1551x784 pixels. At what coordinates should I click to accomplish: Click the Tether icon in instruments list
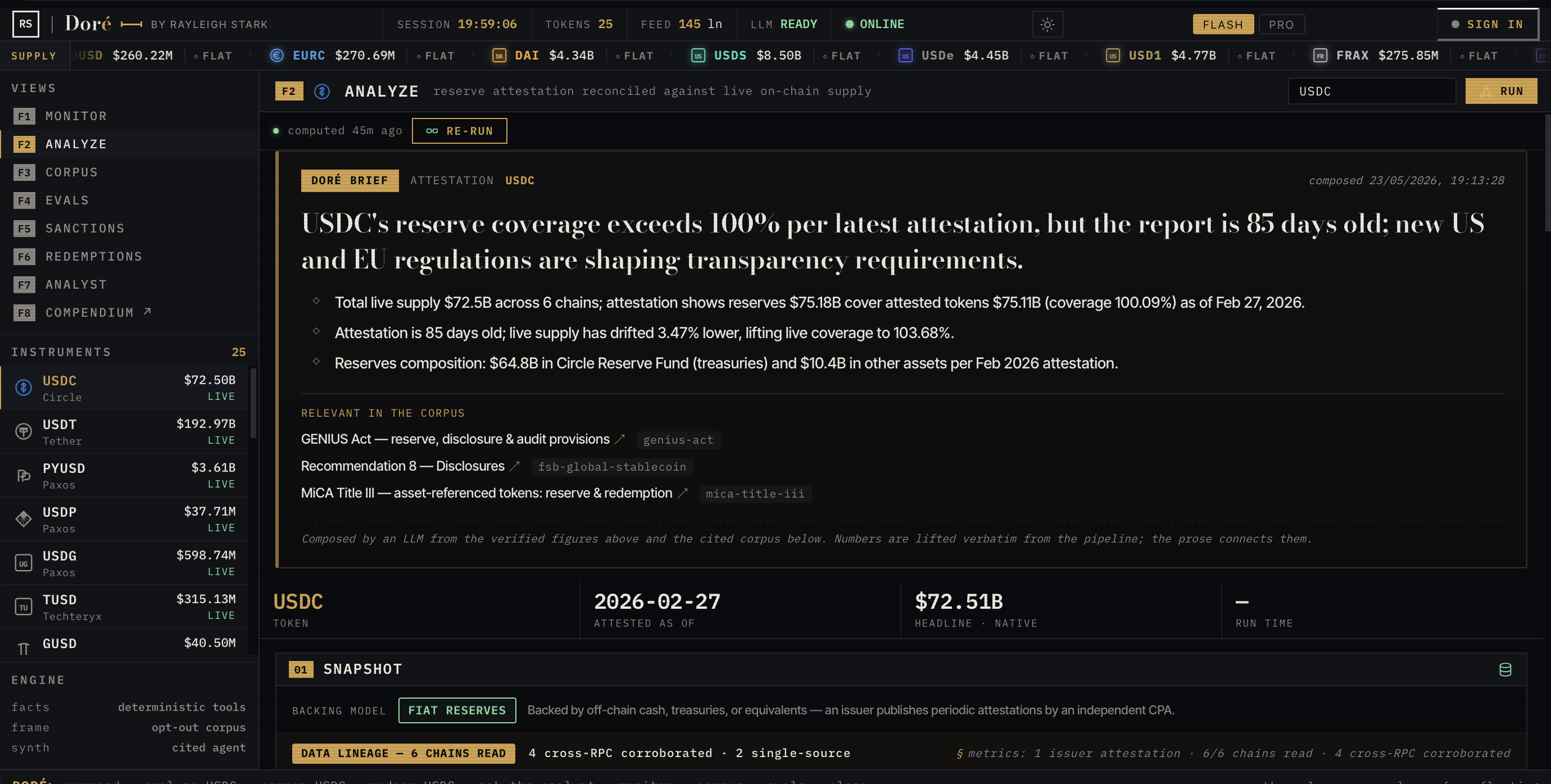[24, 431]
